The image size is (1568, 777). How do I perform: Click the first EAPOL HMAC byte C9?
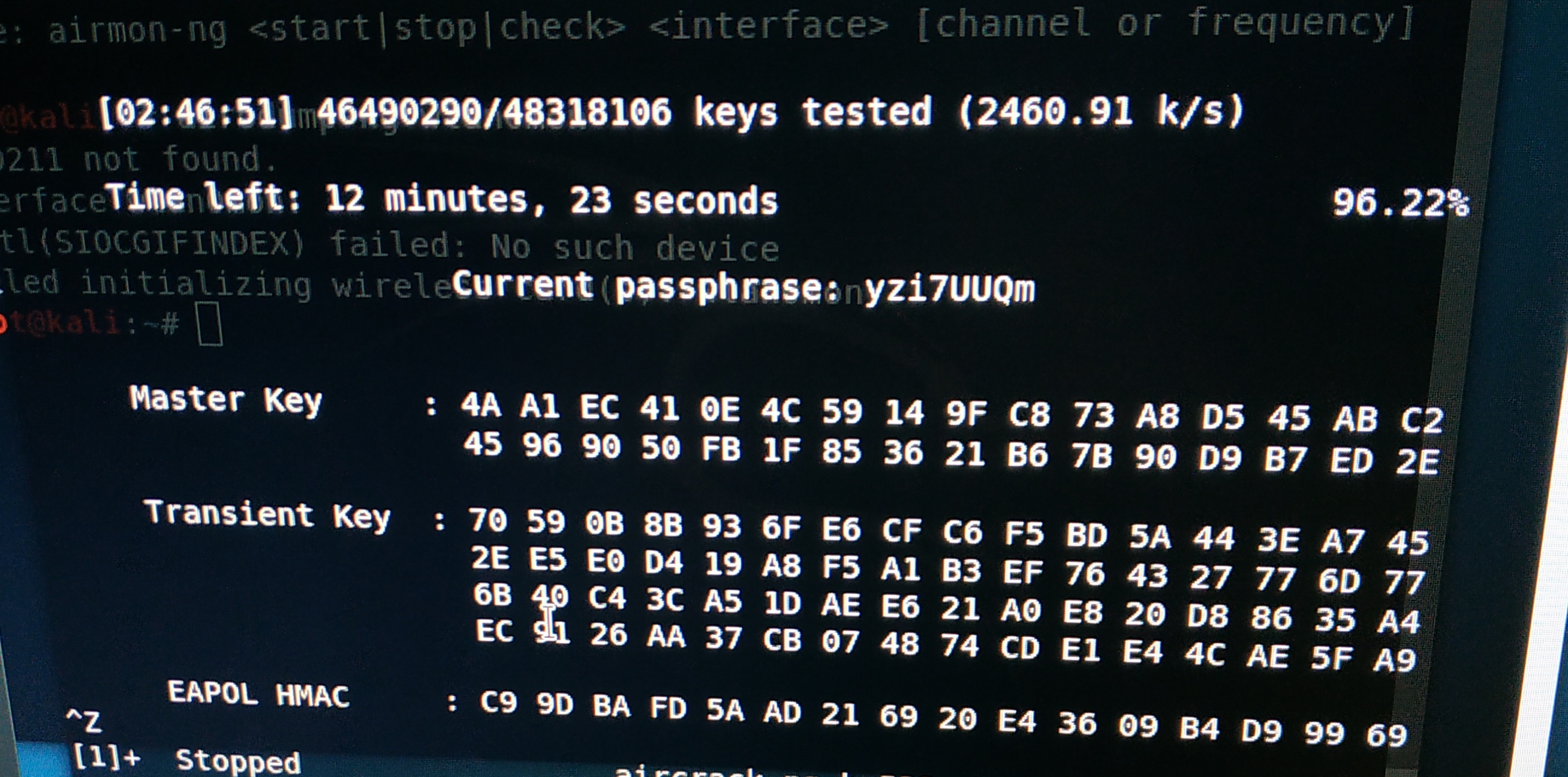(x=498, y=703)
